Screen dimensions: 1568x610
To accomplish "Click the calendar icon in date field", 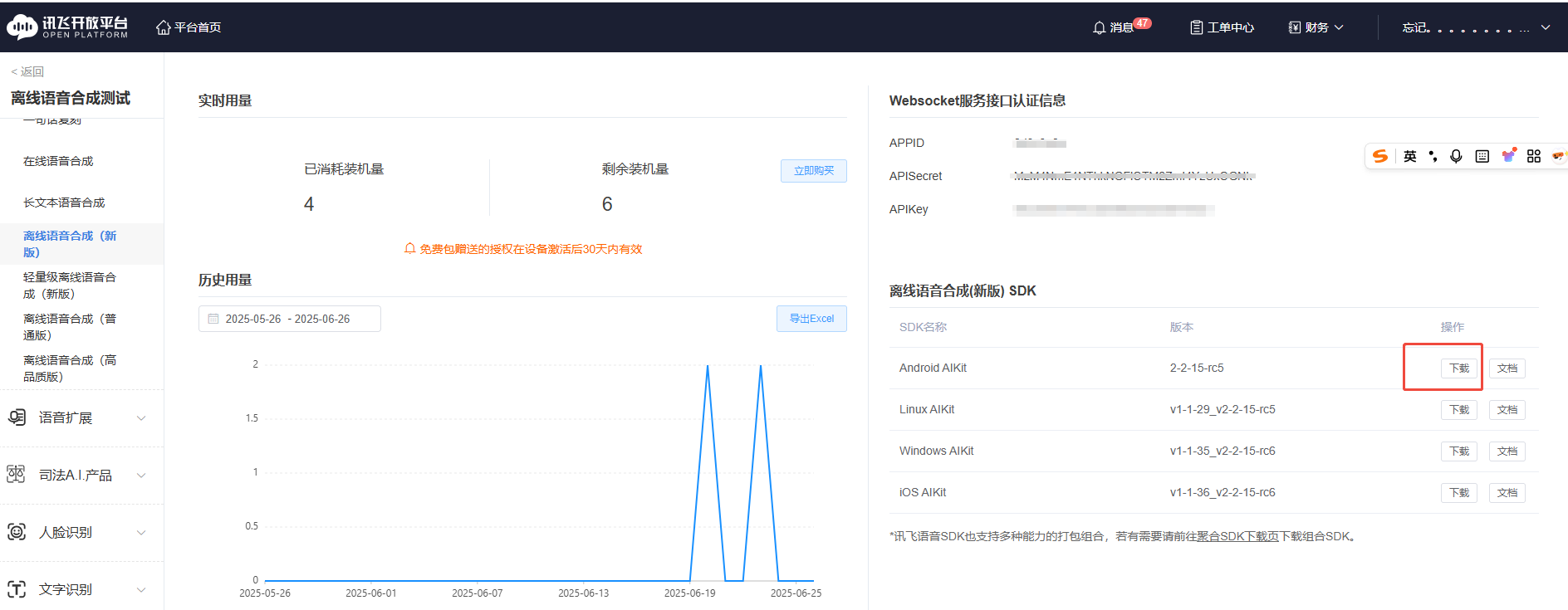I will pos(213,319).
